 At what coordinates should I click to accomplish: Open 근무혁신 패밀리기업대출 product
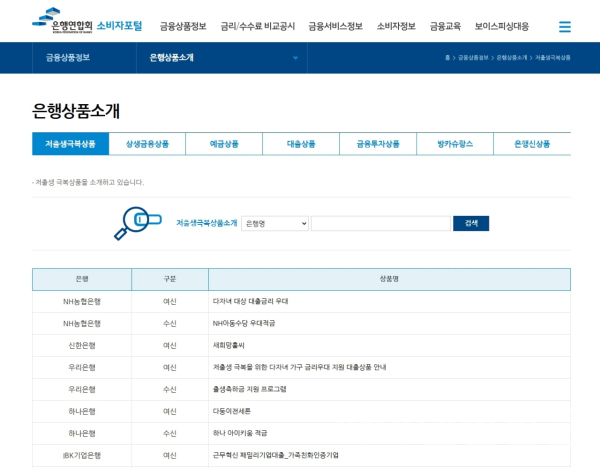coord(276,455)
